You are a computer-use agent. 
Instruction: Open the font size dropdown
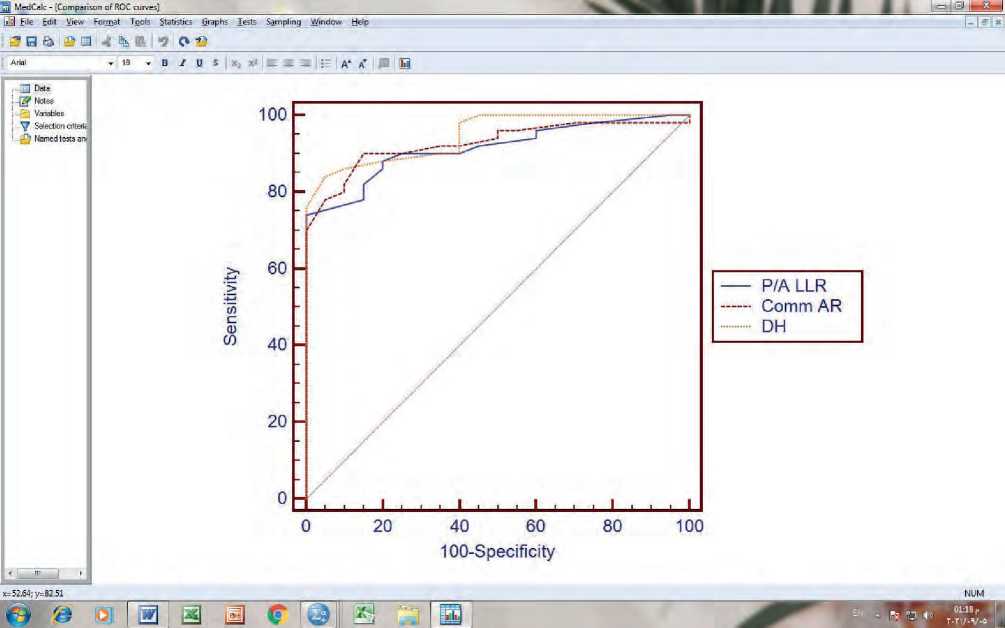[x=148, y=63]
